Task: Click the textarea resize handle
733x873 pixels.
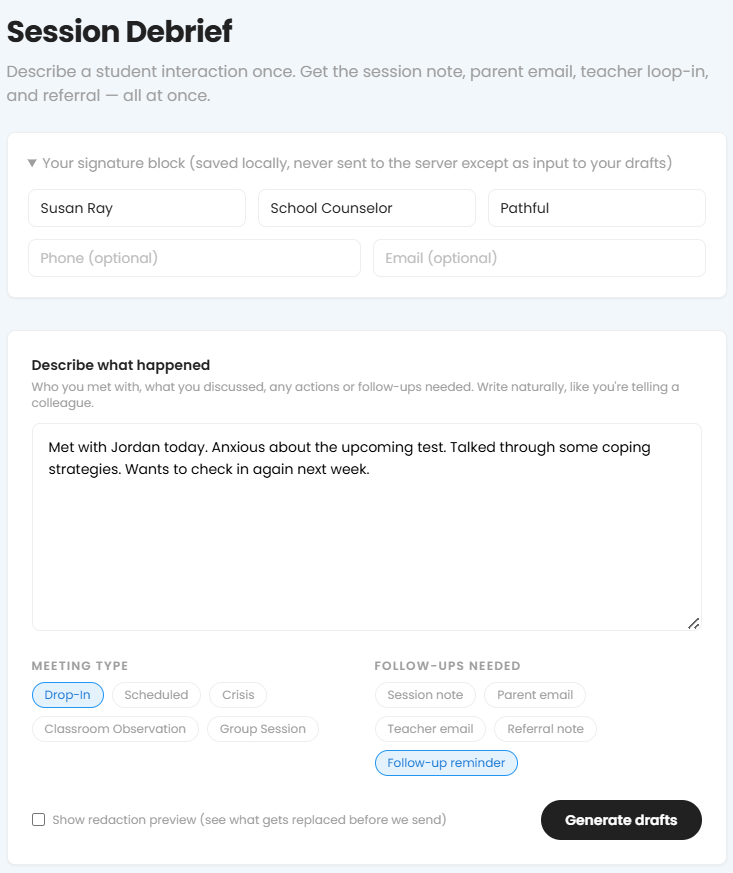Action: (x=693, y=624)
